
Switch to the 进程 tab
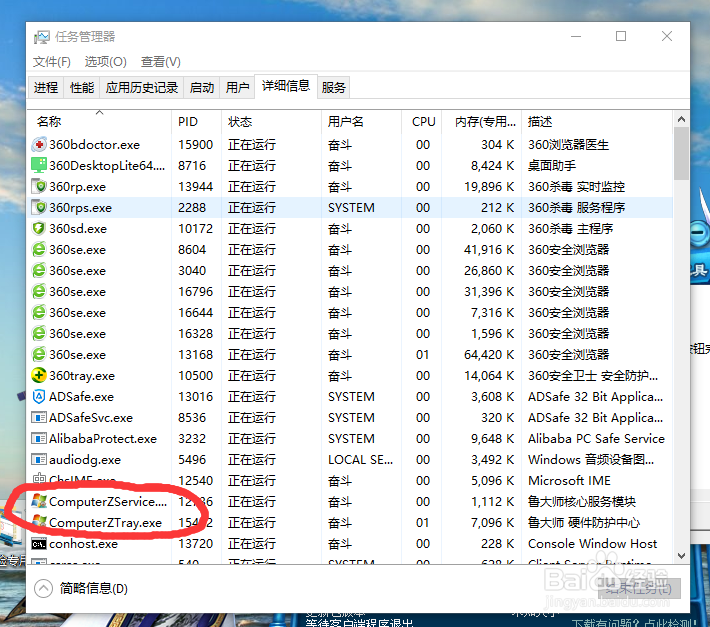[46, 87]
